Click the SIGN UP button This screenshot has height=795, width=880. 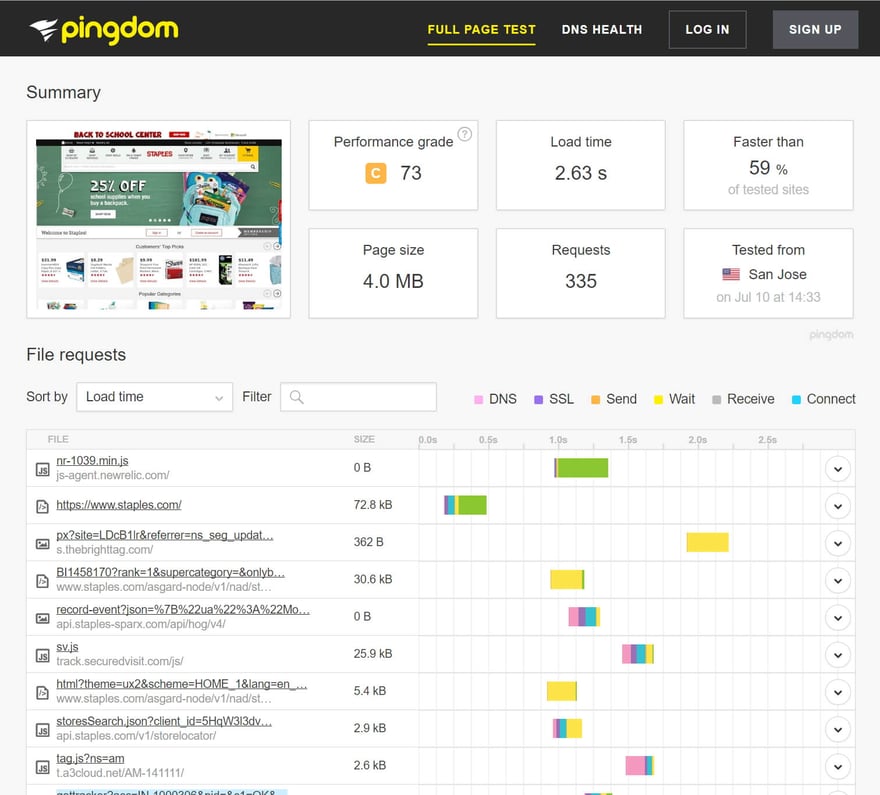click(815, 29)
